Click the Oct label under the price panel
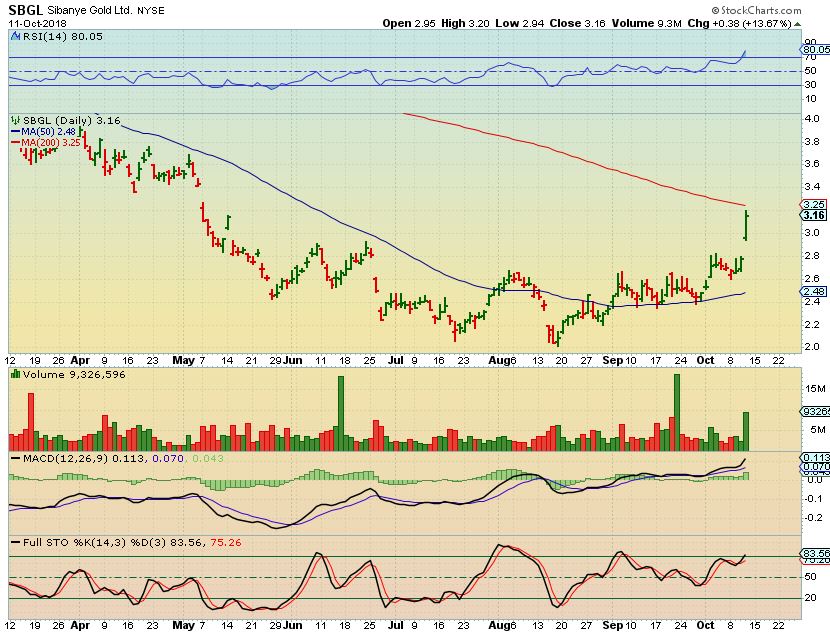830x635 pixels. coord(705,360)
